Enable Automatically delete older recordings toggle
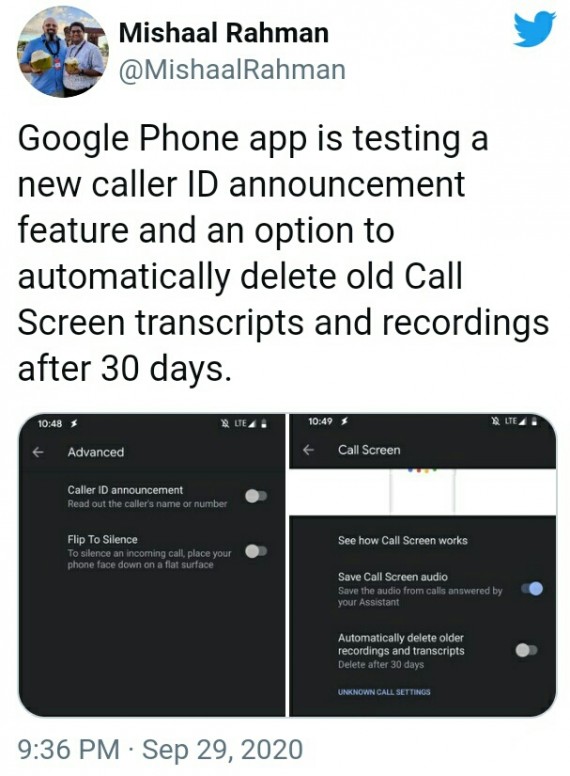 [526, 650]
